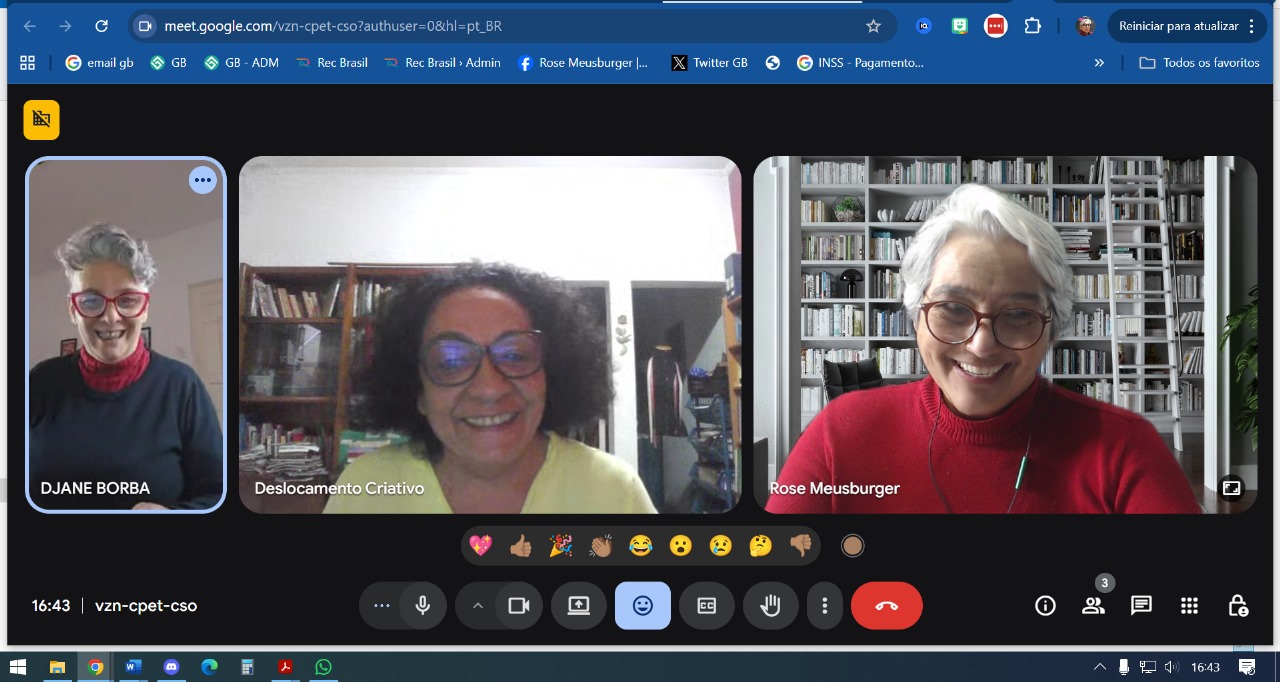This screenshot has width=1280, height=682.
Task: Turn captions on or off
Action: tap(706, 605)
